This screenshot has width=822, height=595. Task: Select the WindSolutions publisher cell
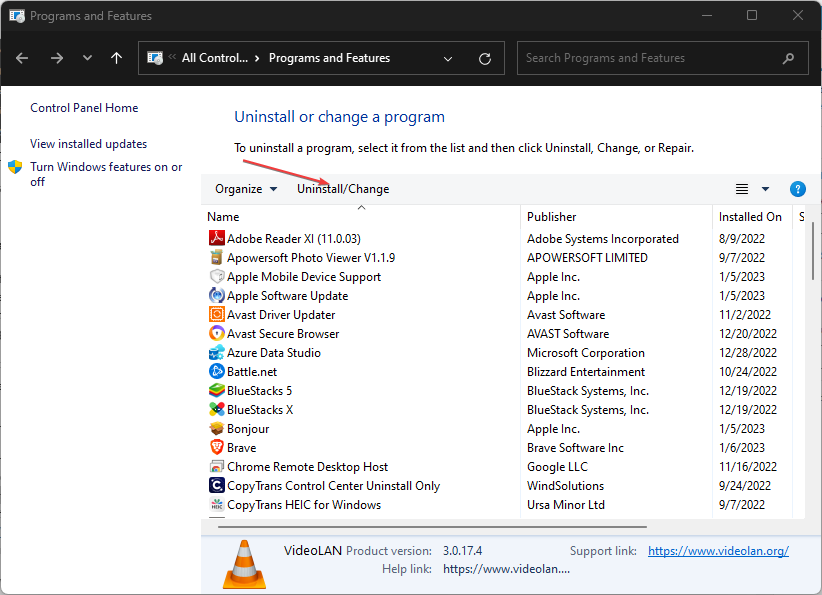[565, 485]
